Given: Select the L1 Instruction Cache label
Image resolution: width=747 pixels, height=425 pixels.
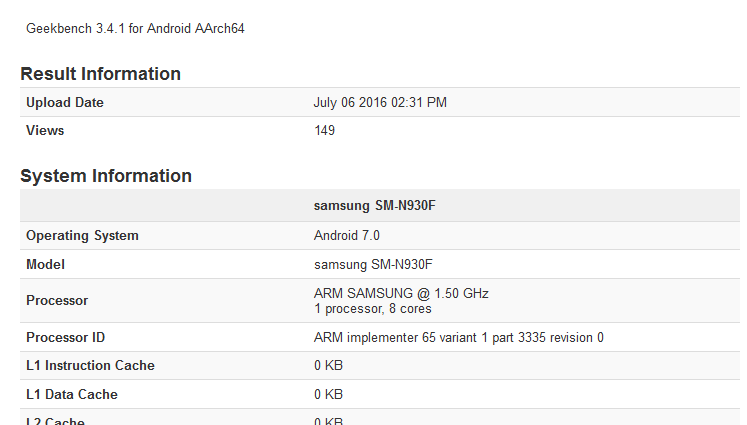Looking at the screenshot, I should coord(90,366).
